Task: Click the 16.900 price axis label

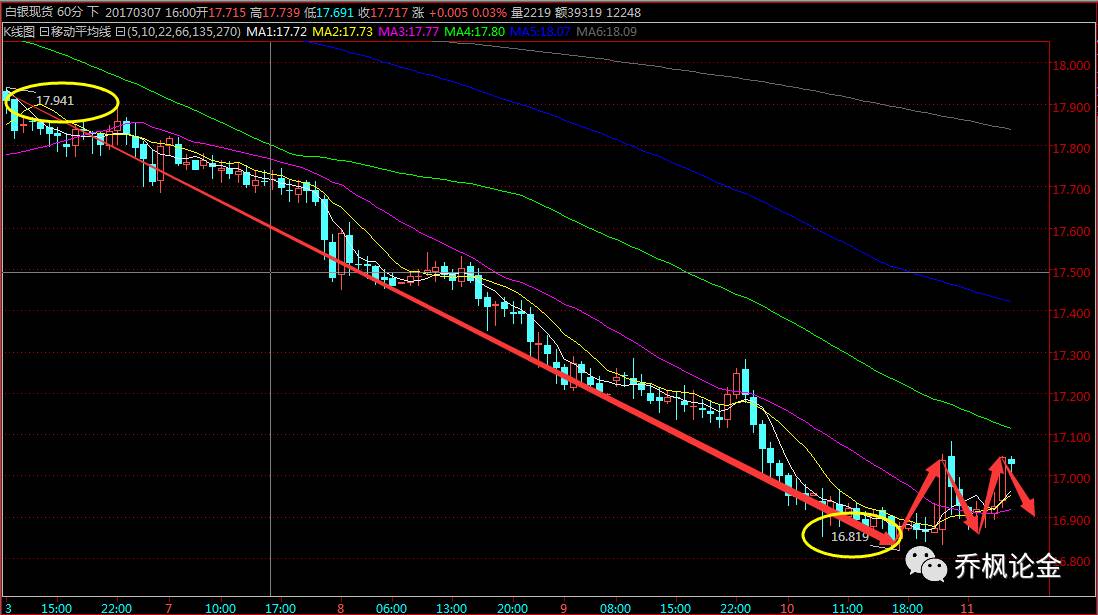Action: tap(1071, 520)
